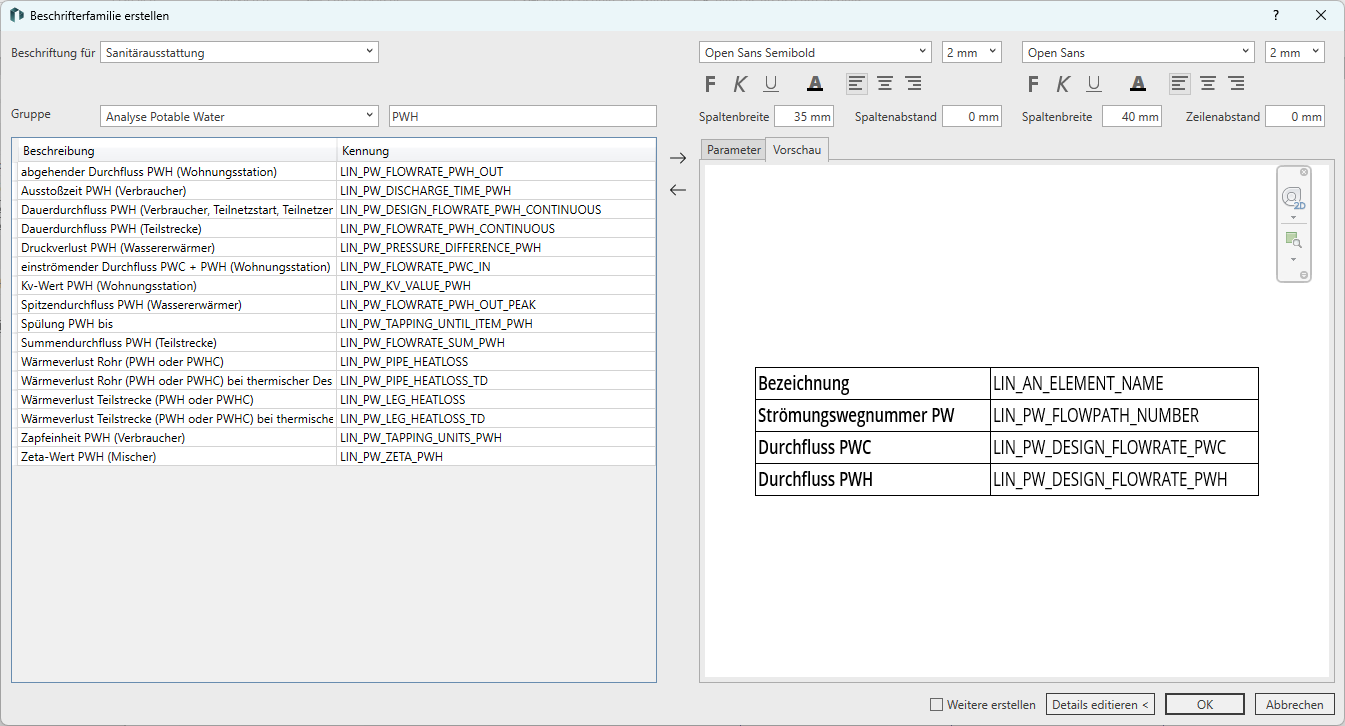Toggle bold for the Open Sans Semibold column
Screen dimensions: 1345x726
[x=711, y=84]
